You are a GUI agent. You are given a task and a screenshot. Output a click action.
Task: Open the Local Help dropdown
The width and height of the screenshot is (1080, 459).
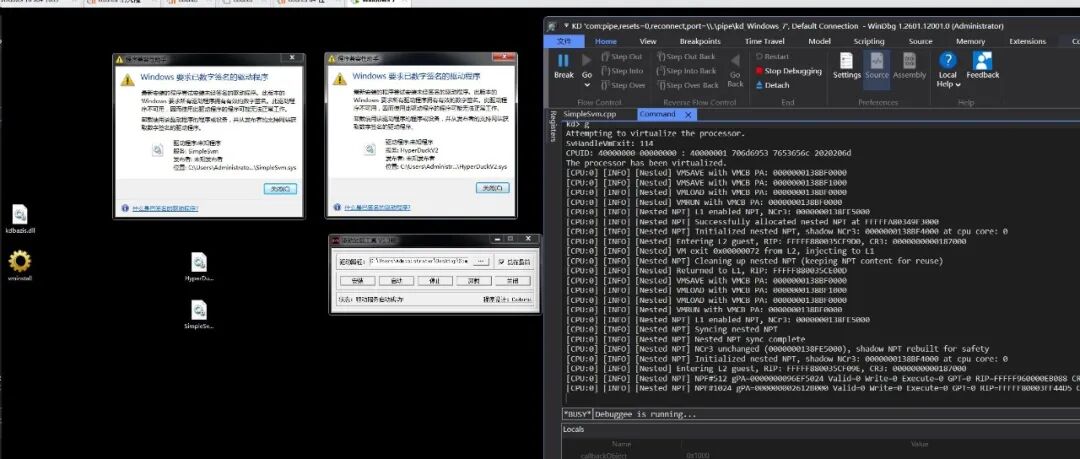pos(948,70)
